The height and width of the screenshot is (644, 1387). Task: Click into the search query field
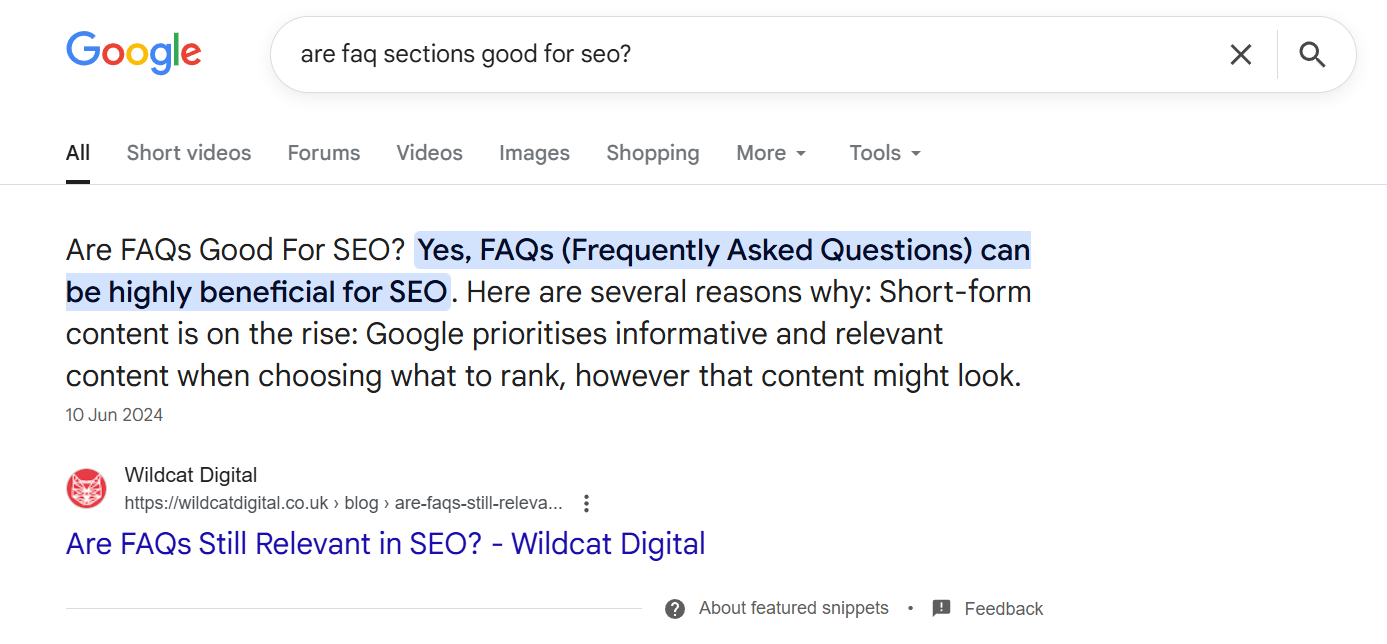700,55
